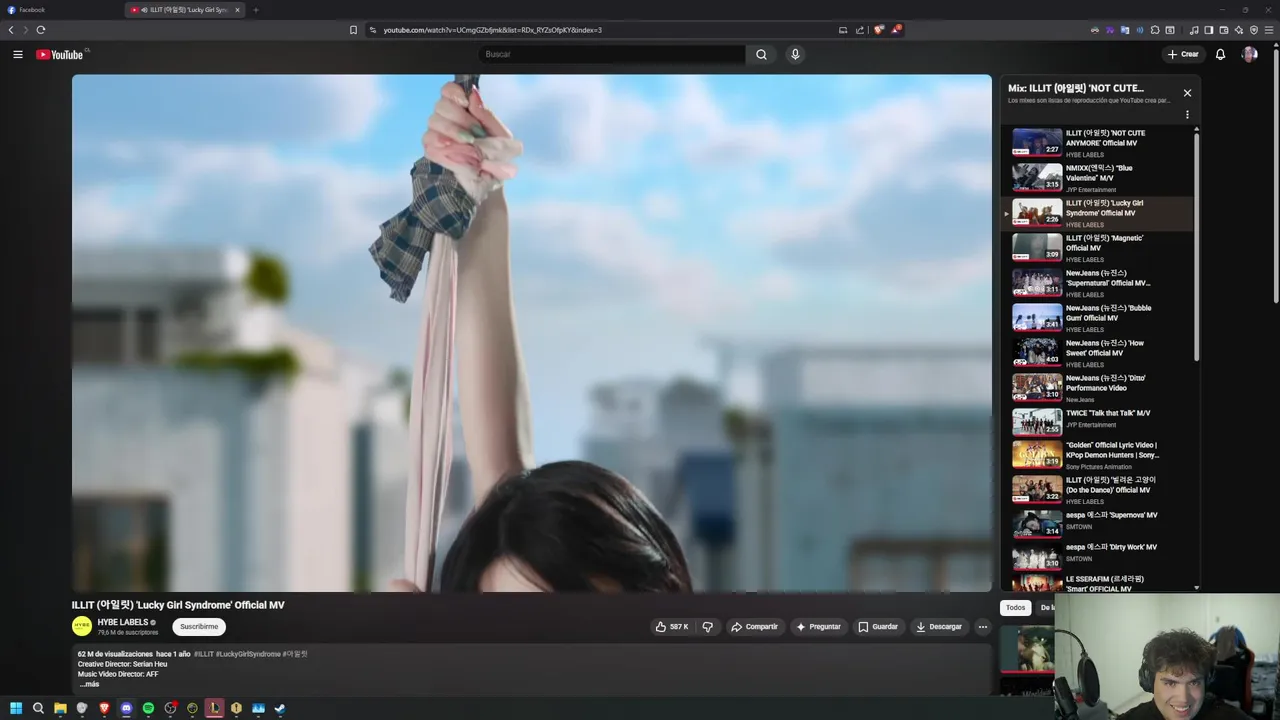The height and width of the screenshot is (720, 1280).
Task: Open the YouTube hamburger guide menu
Action: tap(17, 54)
